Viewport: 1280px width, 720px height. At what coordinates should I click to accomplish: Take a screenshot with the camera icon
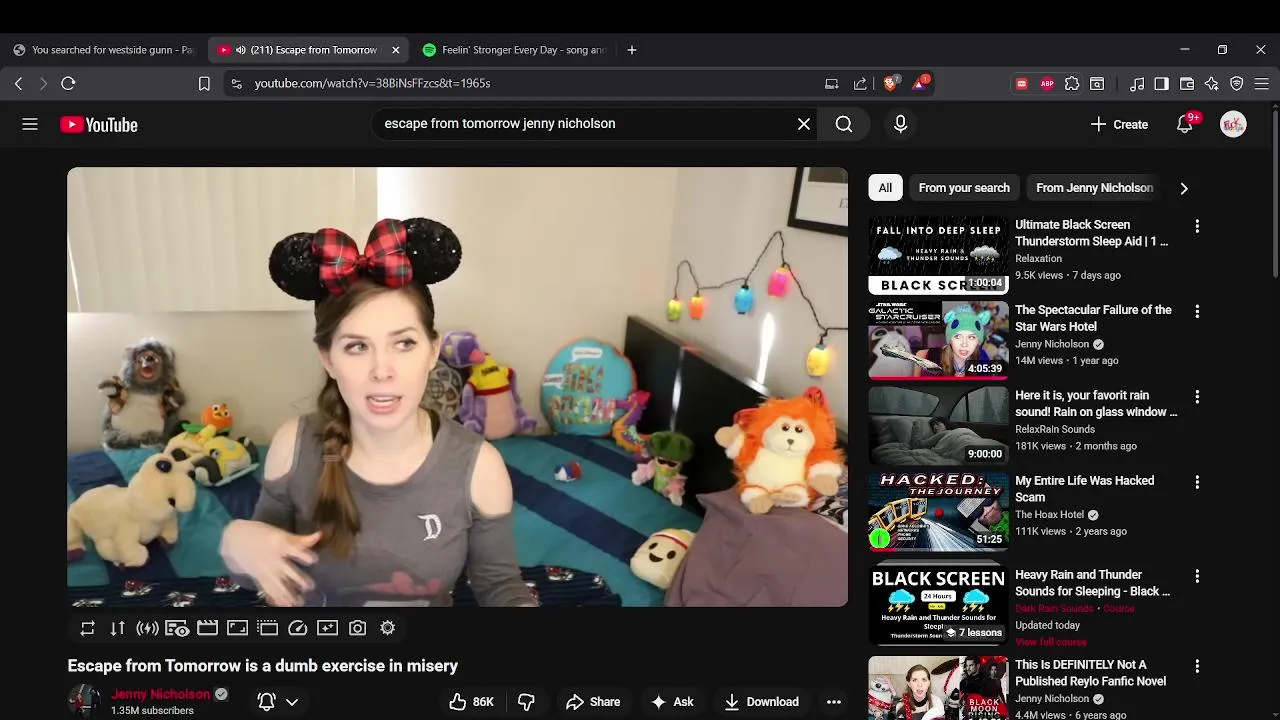tap(357, 628)
